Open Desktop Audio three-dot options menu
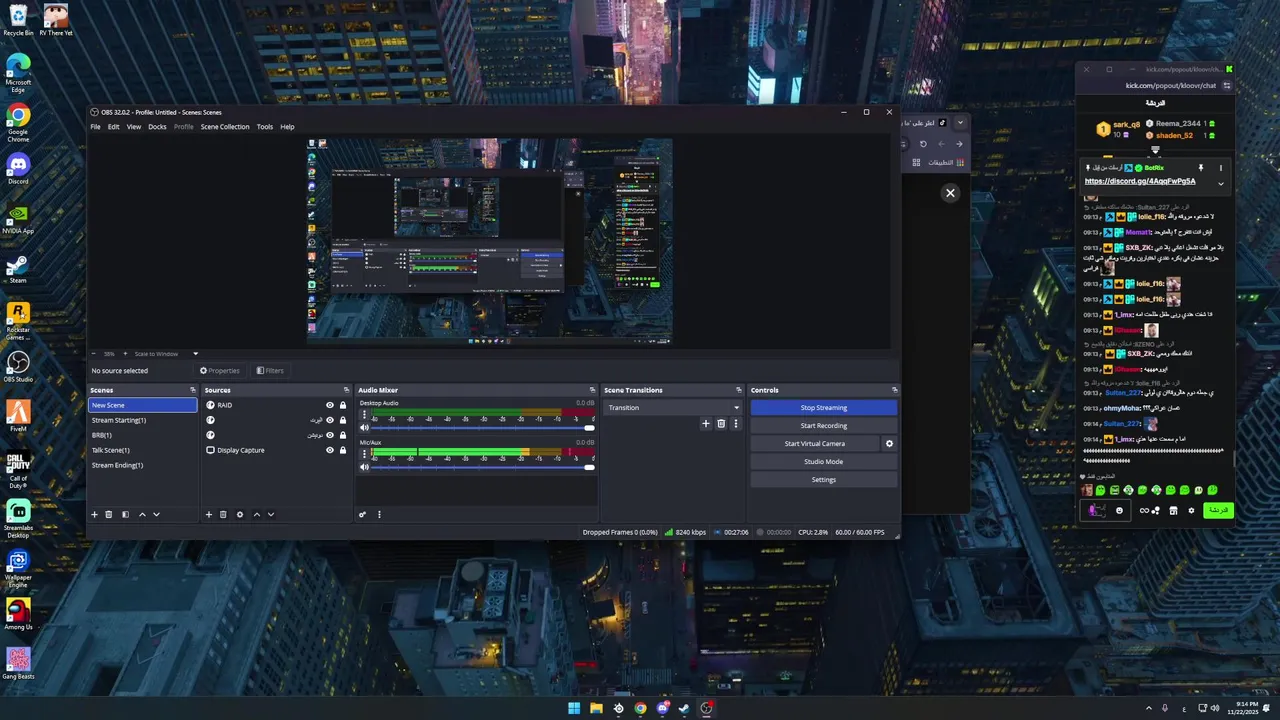This screenshot has width=1280, height=720. 364,414
